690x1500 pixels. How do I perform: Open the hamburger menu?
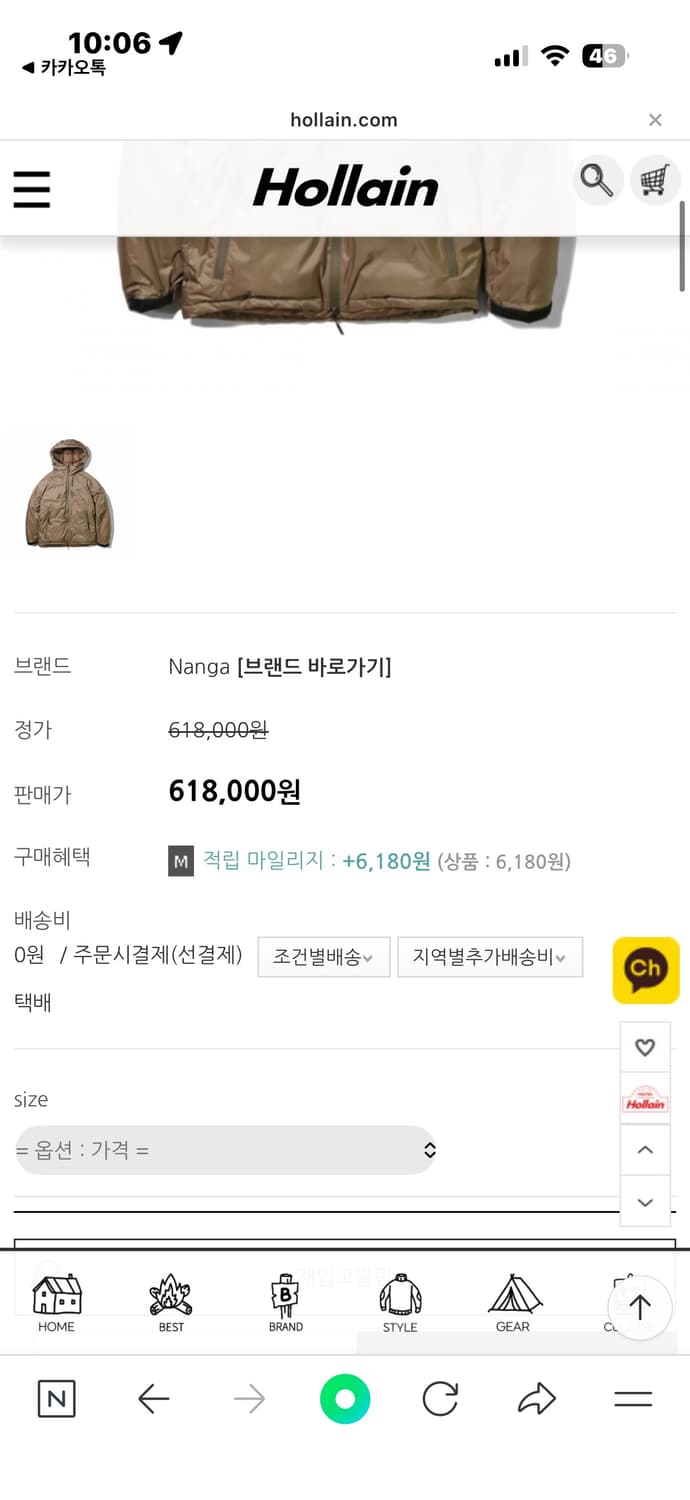(32, 190)
